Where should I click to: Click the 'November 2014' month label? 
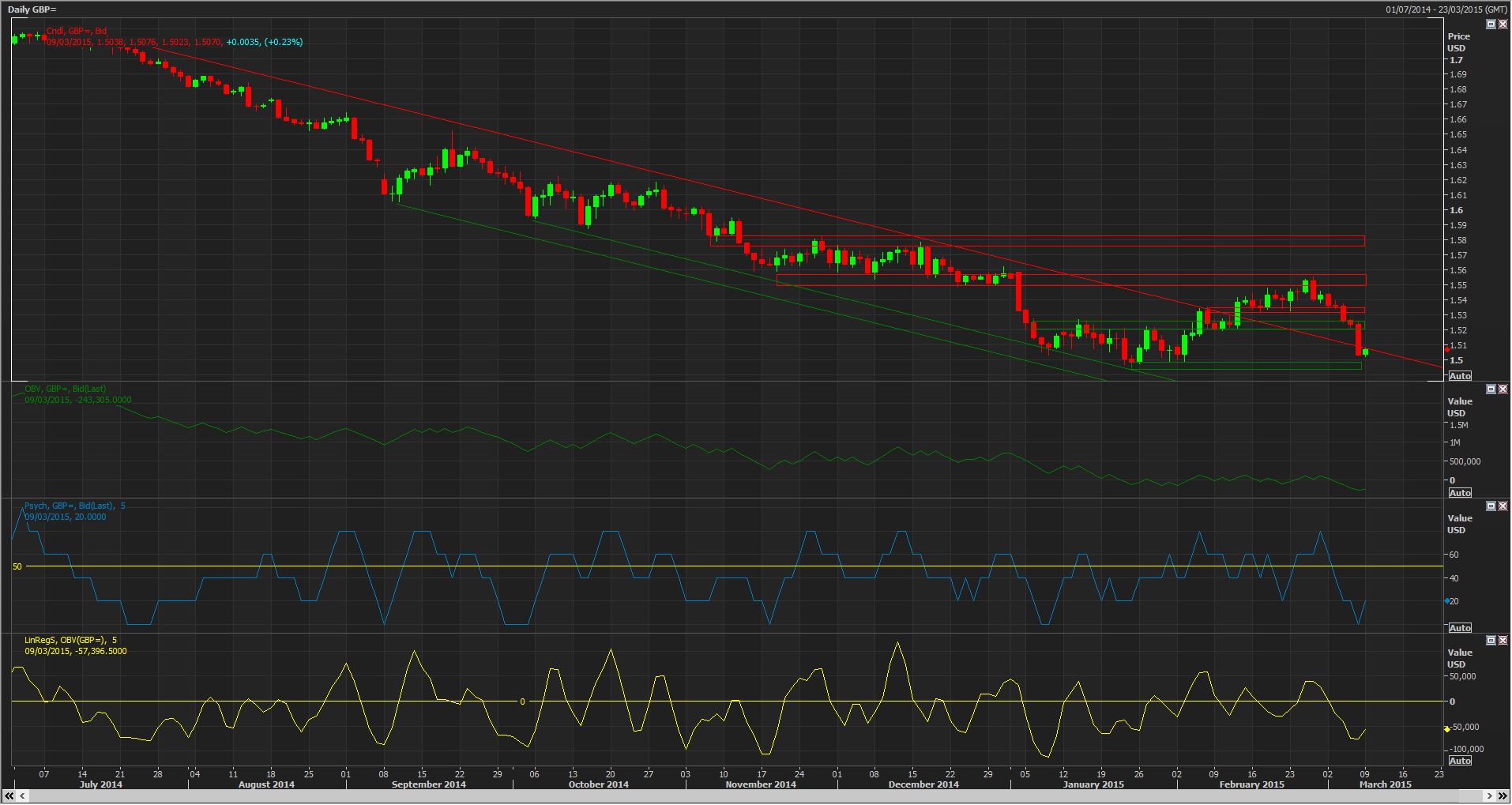click(x=761, y=784)
